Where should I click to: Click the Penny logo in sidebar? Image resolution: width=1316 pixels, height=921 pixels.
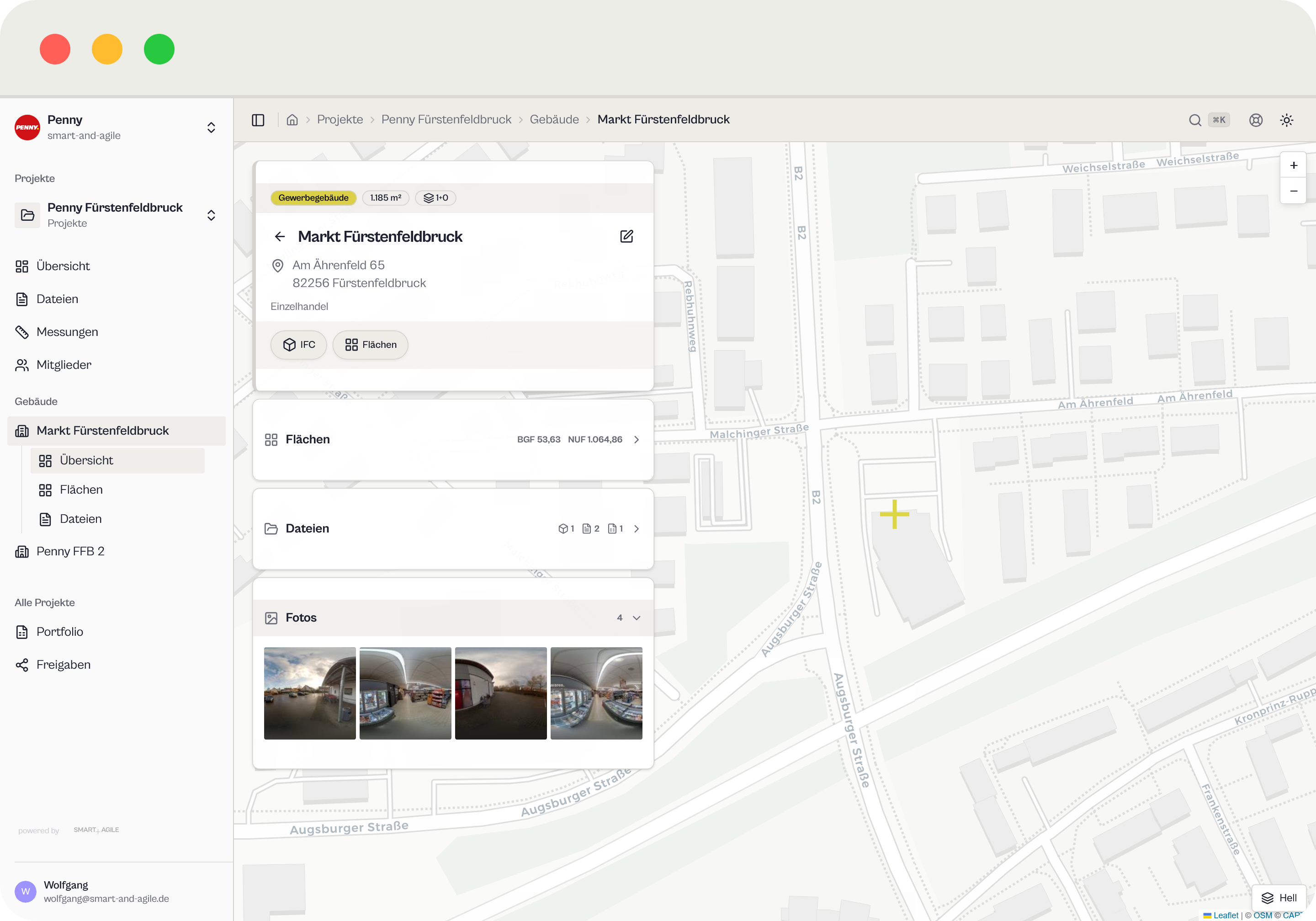click(27, 128)
